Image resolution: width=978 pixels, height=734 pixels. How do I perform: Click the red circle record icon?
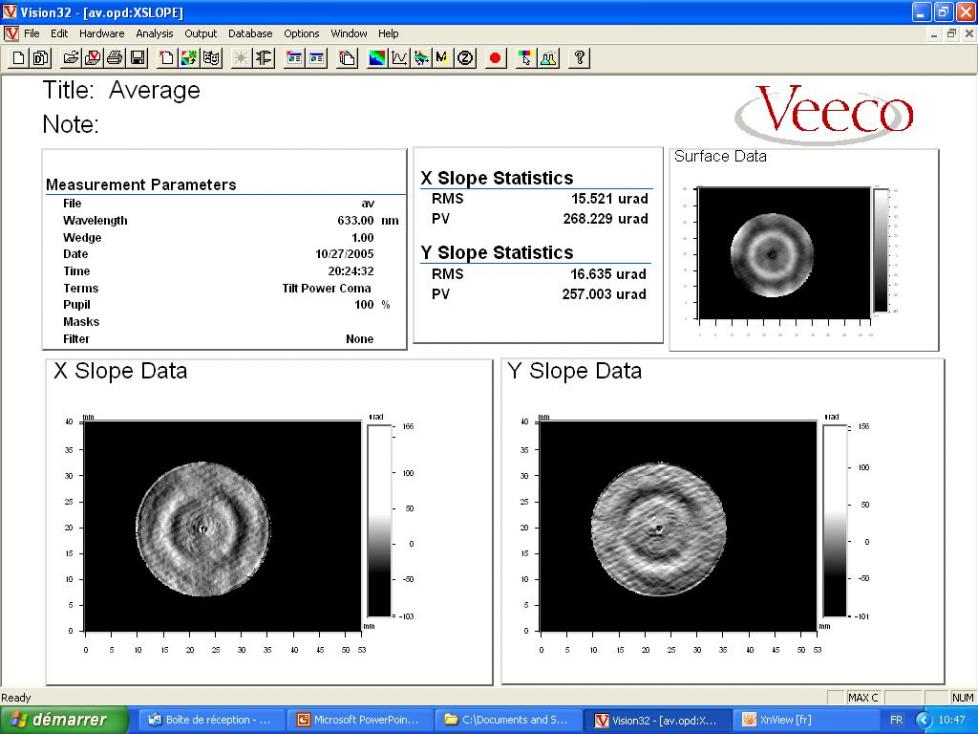(495, 58)
